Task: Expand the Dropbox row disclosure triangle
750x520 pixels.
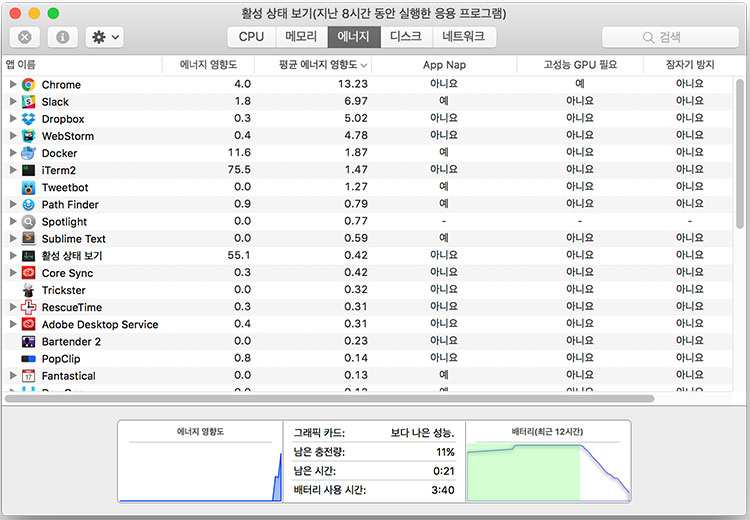Action: (x=13, y=119)
